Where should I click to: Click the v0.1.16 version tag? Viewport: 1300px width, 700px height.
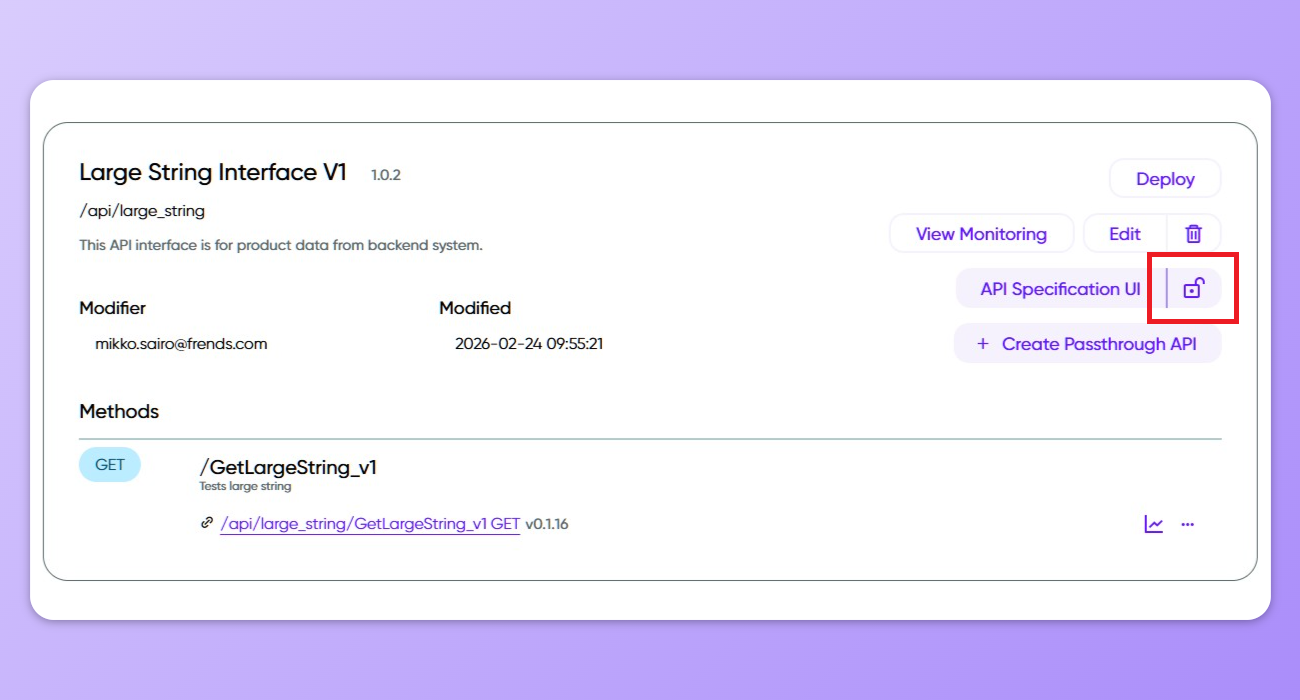pyautogui.click(x=547, y=524)
